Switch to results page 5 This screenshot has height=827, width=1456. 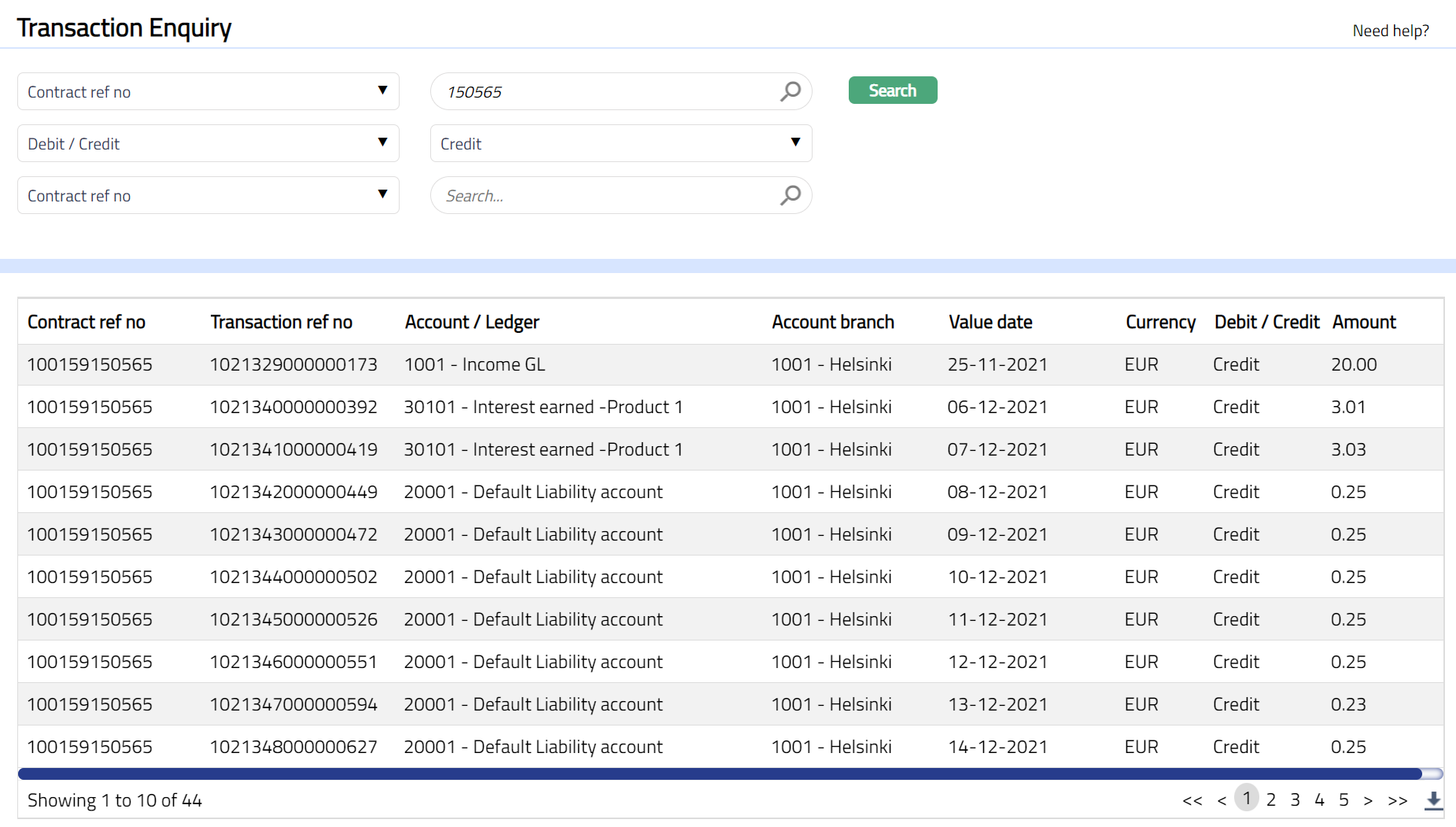pos(1344,800)
